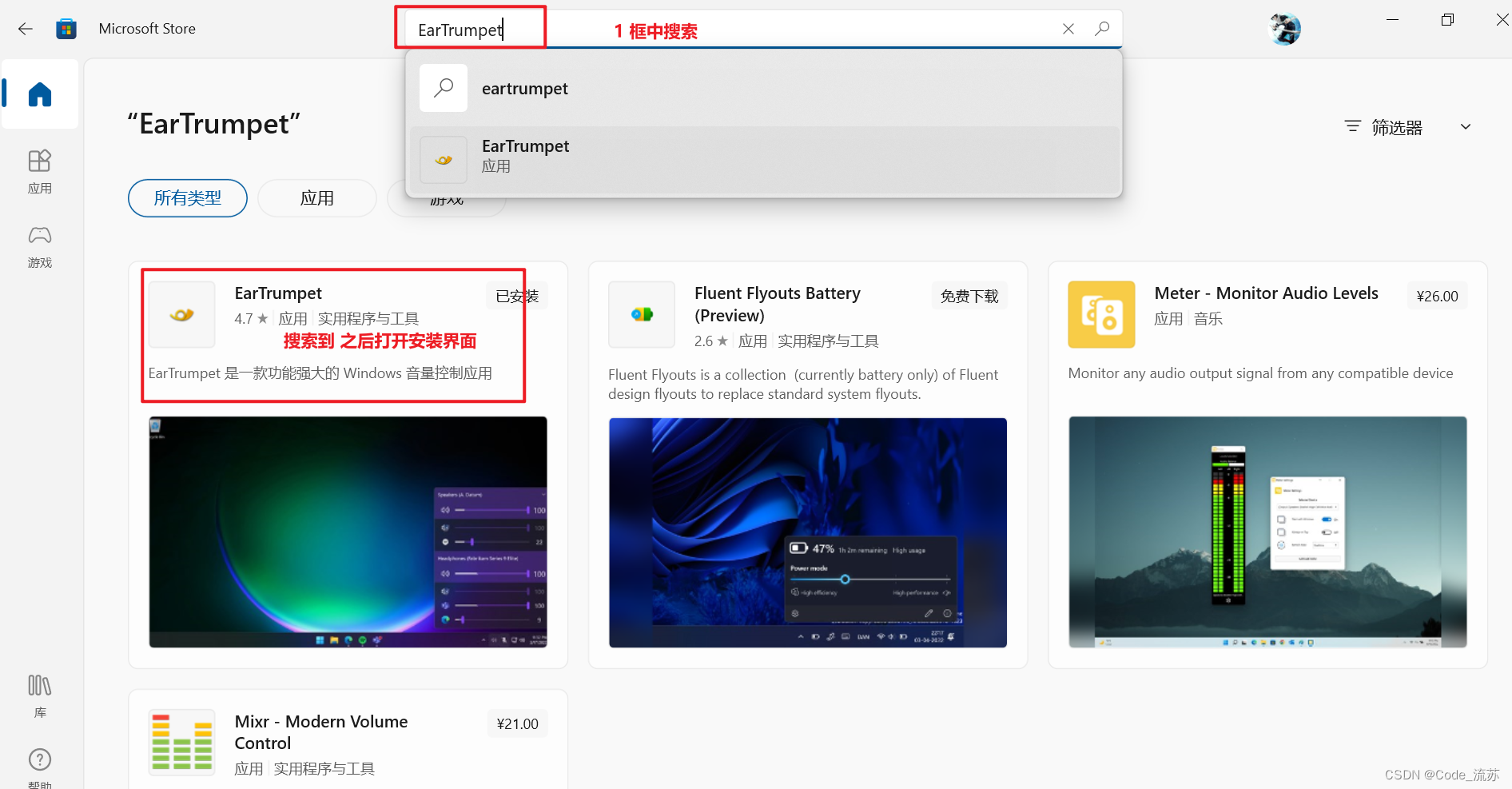Open the Fluent Flyouts Battery title
The image size is (1512, 789).
(x=778, y=305)
